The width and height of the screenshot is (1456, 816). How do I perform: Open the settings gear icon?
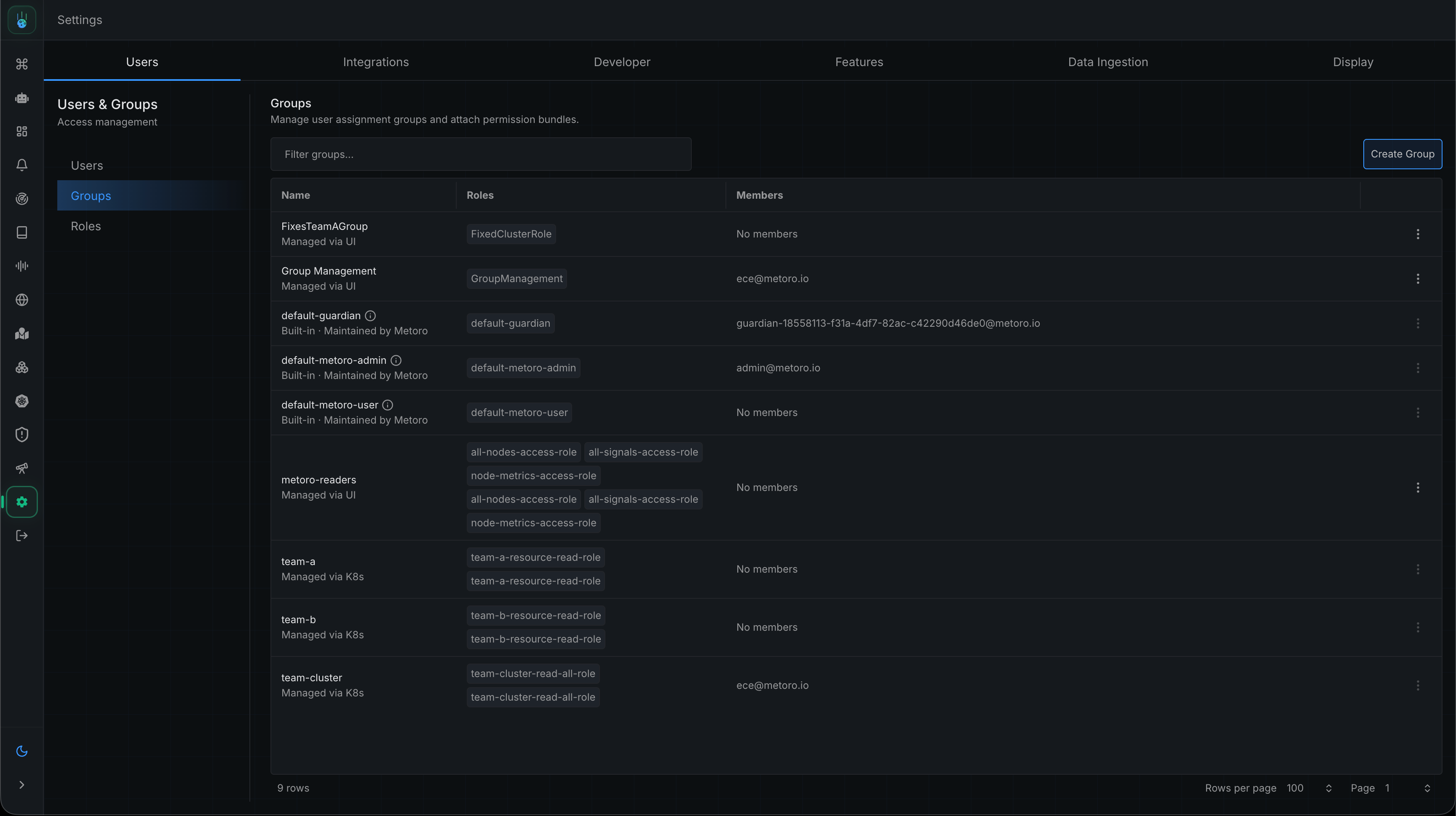pyautogui.click(x=21, y=502)
